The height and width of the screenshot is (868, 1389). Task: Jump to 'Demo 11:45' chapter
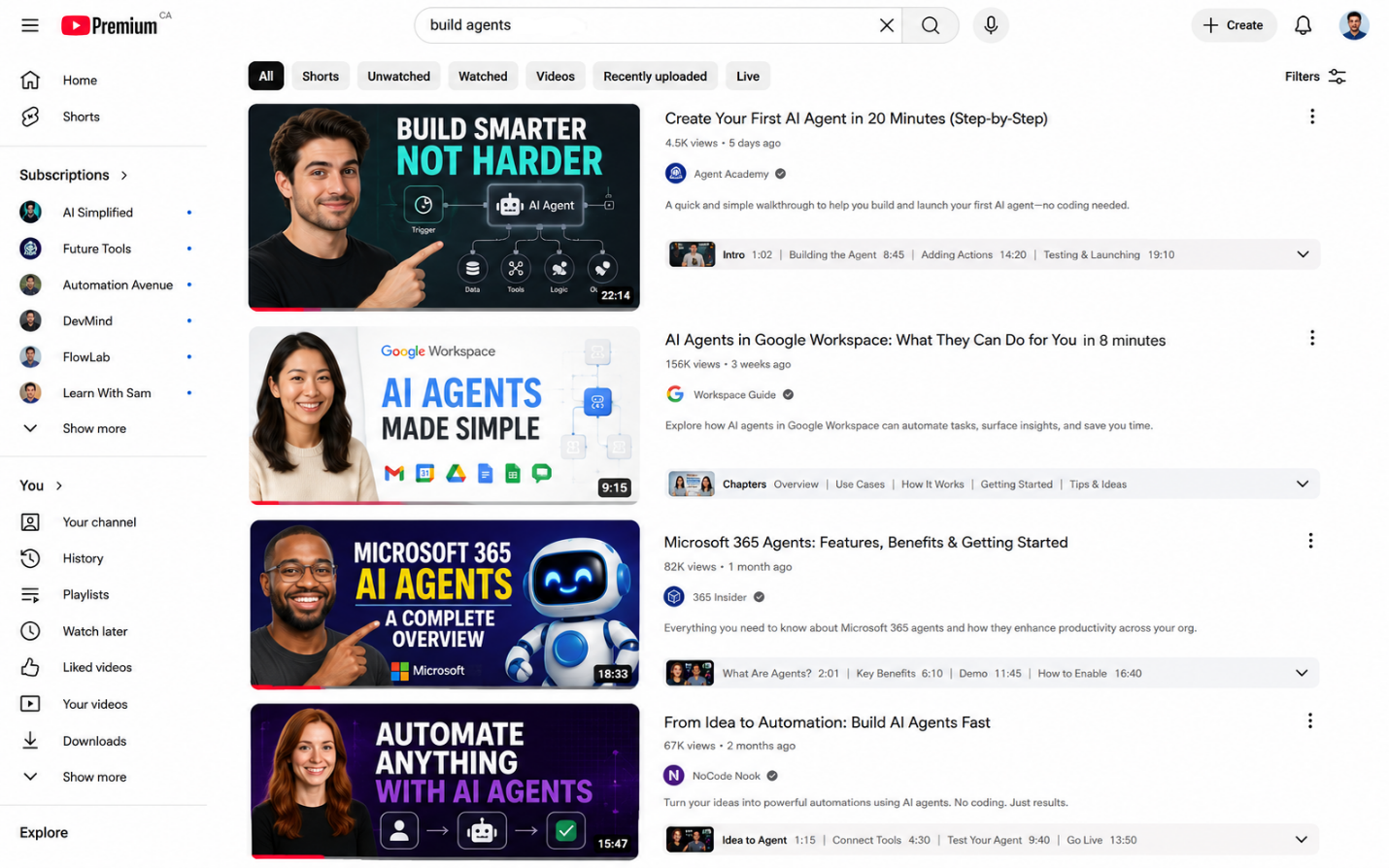(x=990, y=674)
